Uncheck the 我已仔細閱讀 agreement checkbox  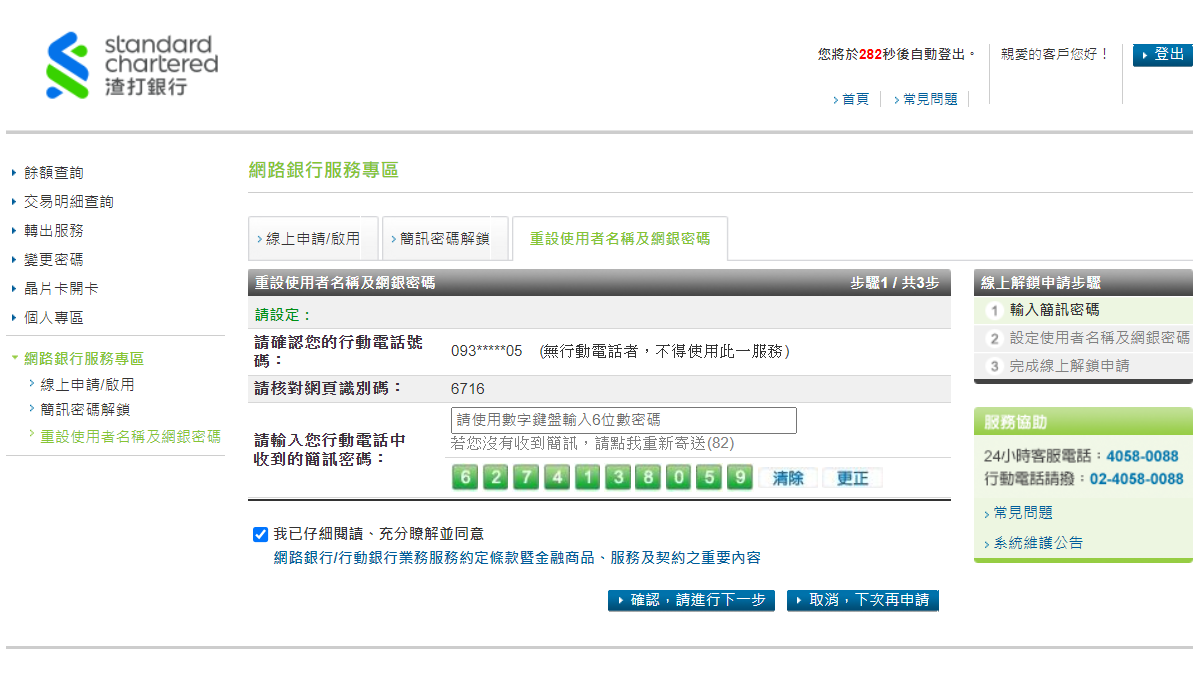click(x=261, y=535)
